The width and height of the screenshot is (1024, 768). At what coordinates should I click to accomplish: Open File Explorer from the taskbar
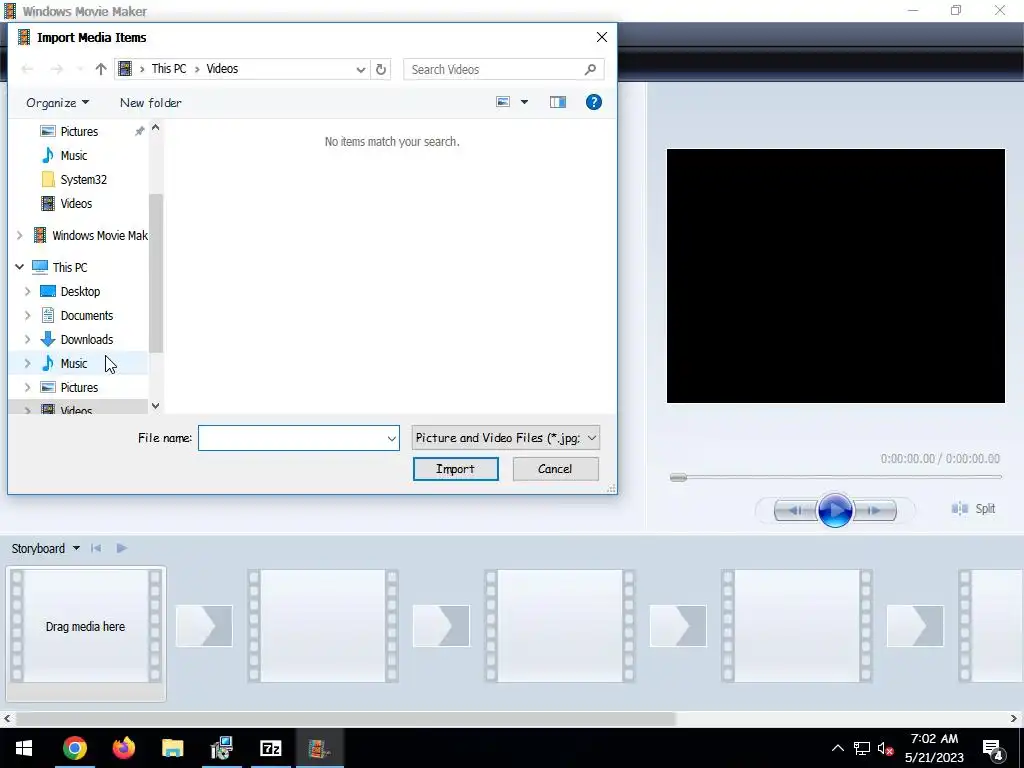click(172, 748)
